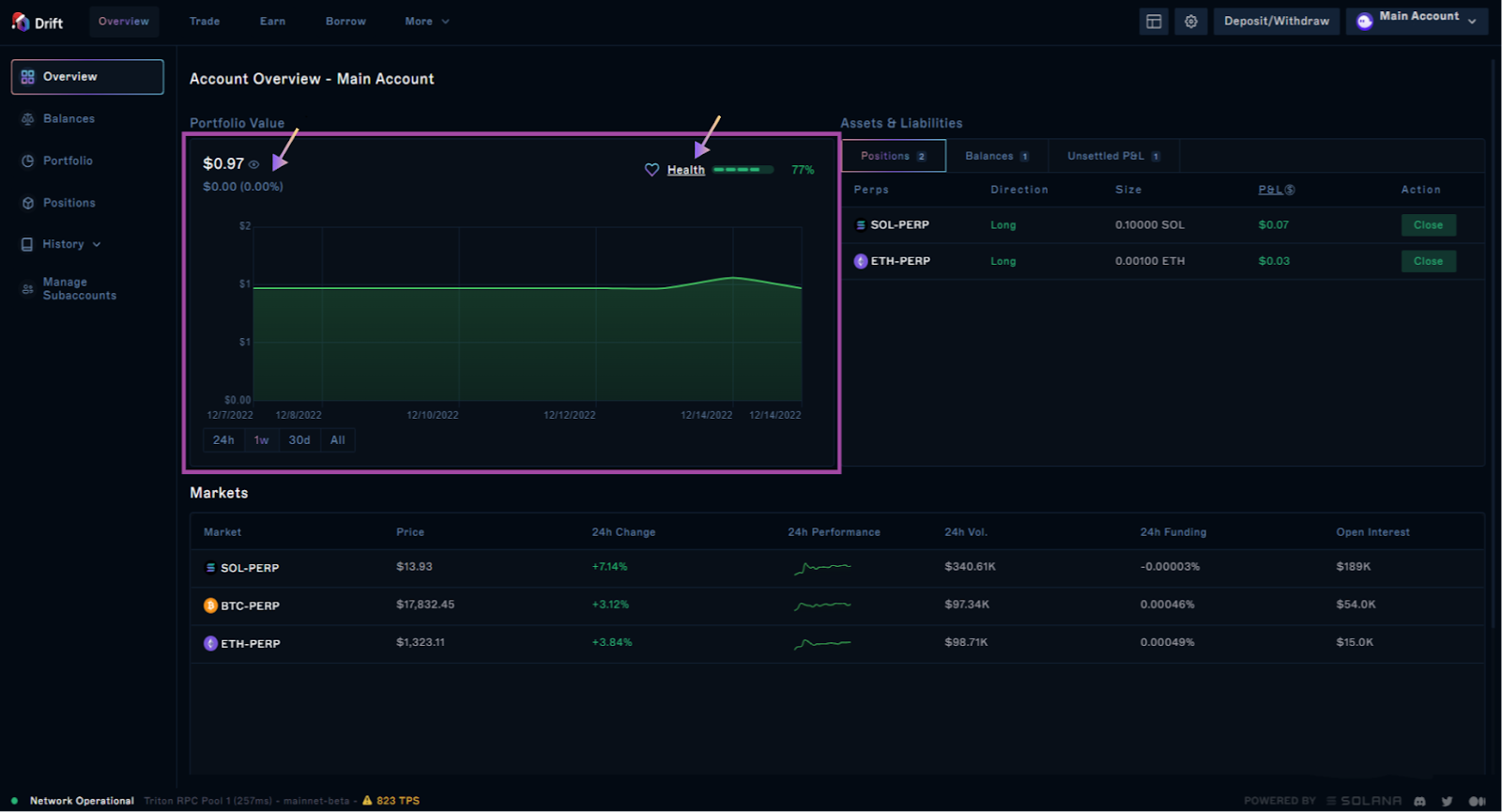Open the Main Account dropdown
Screen dimensions: 1502x812
1418,22
